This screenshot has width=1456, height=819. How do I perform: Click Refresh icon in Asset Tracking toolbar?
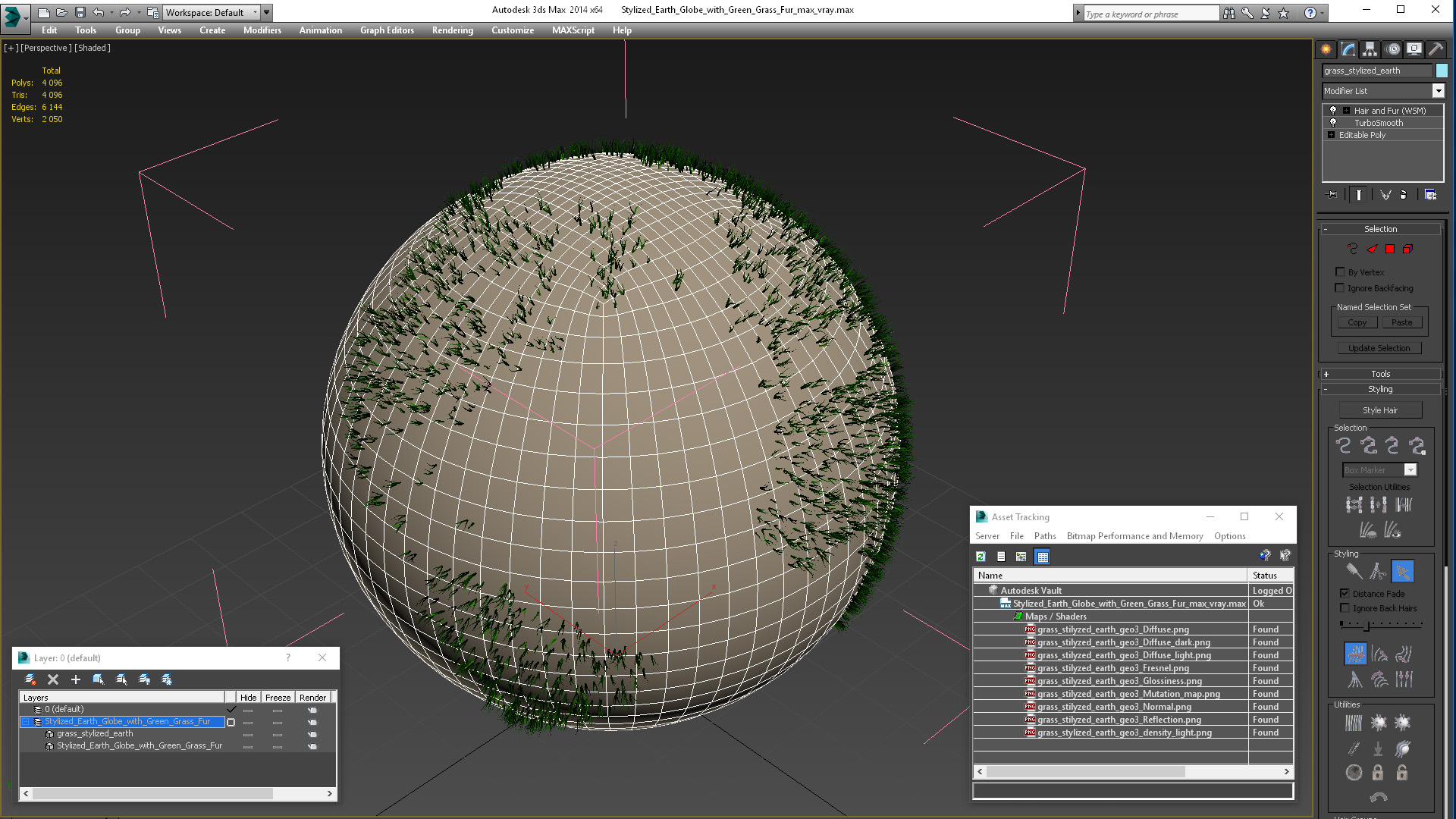(981, 557)
